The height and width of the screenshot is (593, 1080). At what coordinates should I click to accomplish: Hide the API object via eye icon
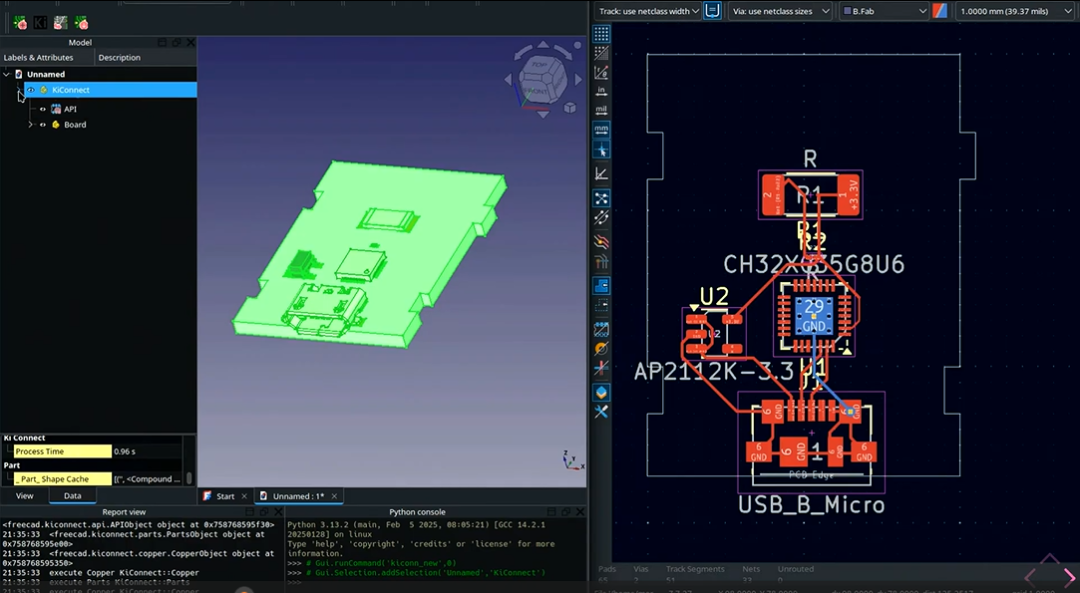click(43, 109)
